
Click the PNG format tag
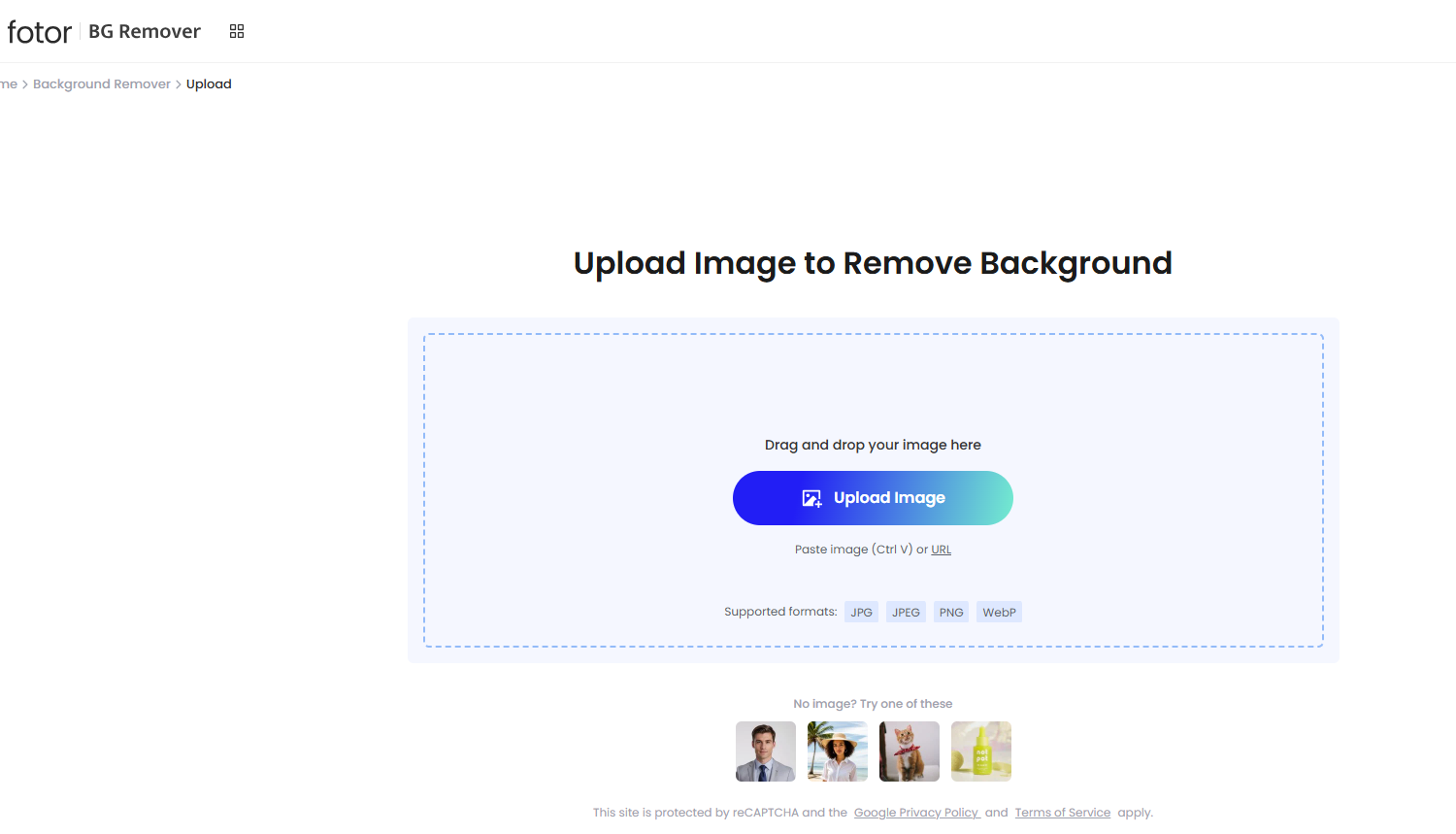(x=951, y=613)
